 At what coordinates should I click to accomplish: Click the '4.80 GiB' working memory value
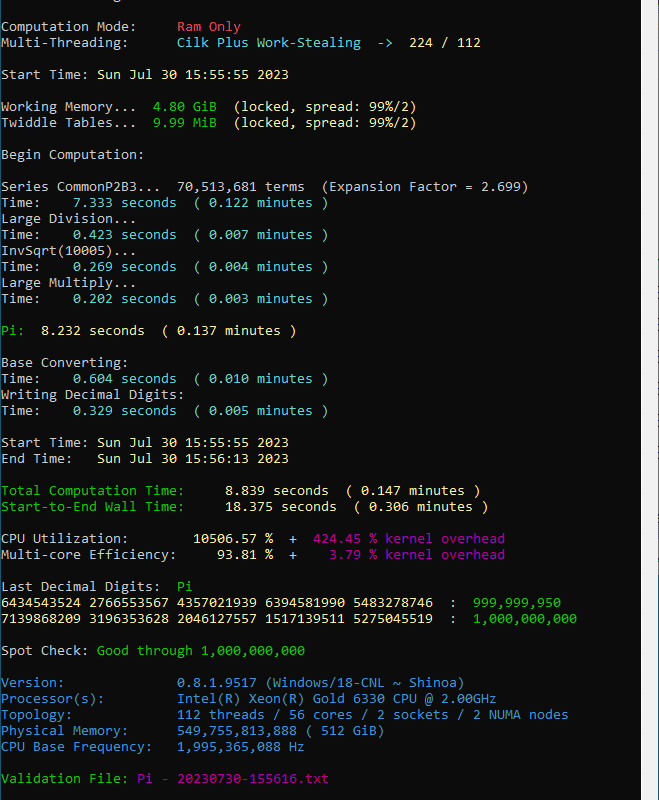coord(185,107)
